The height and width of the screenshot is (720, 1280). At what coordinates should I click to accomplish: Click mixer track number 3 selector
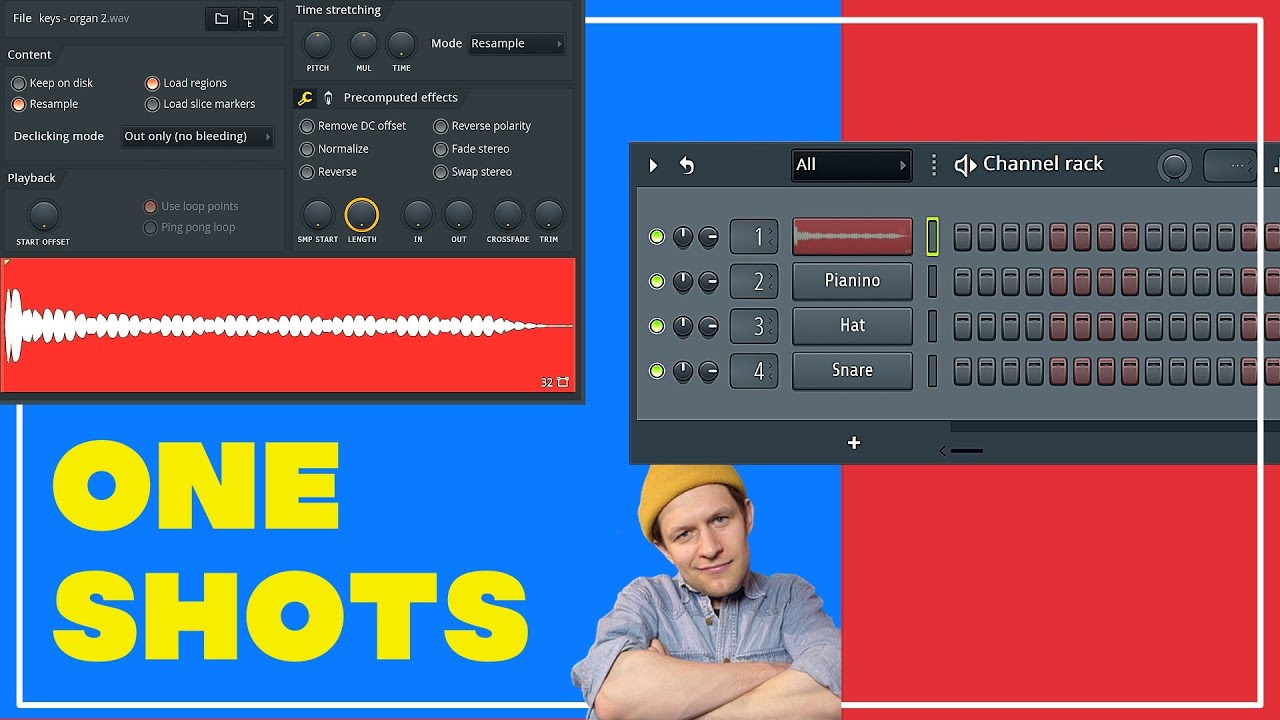[754, 326]
